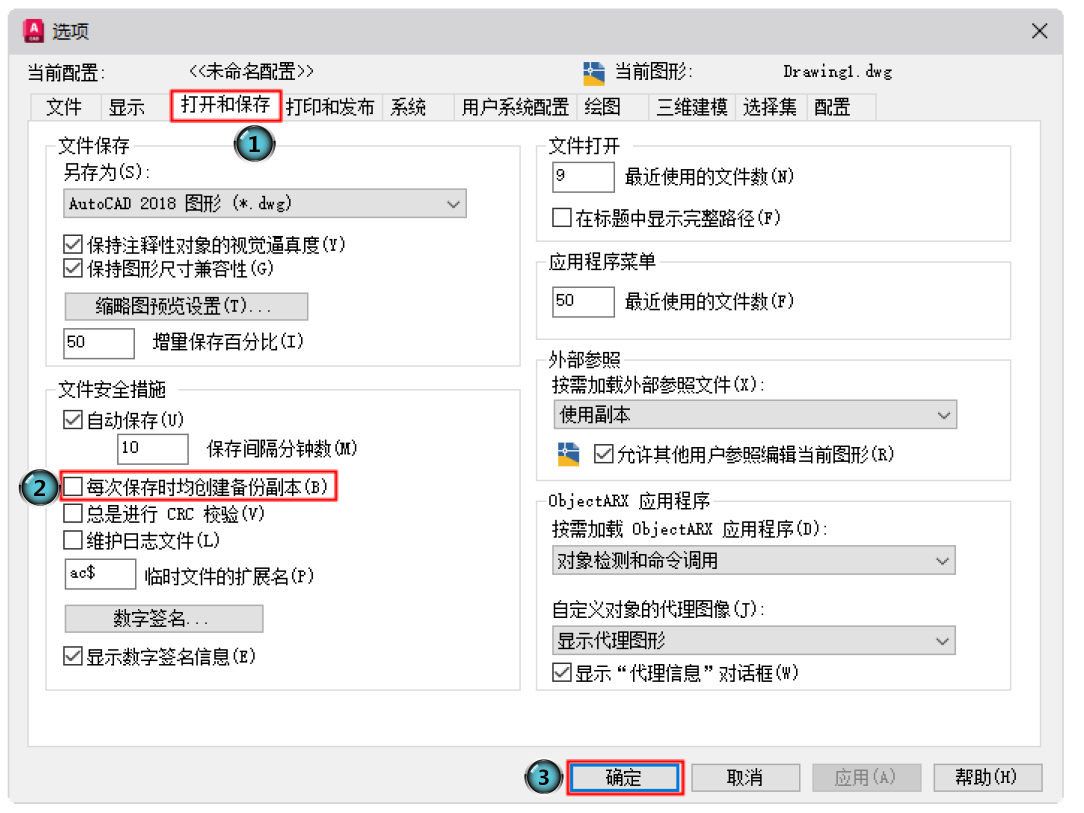Switch to the 三维建模 tab
1084x813 pixels.
[691, 107]
